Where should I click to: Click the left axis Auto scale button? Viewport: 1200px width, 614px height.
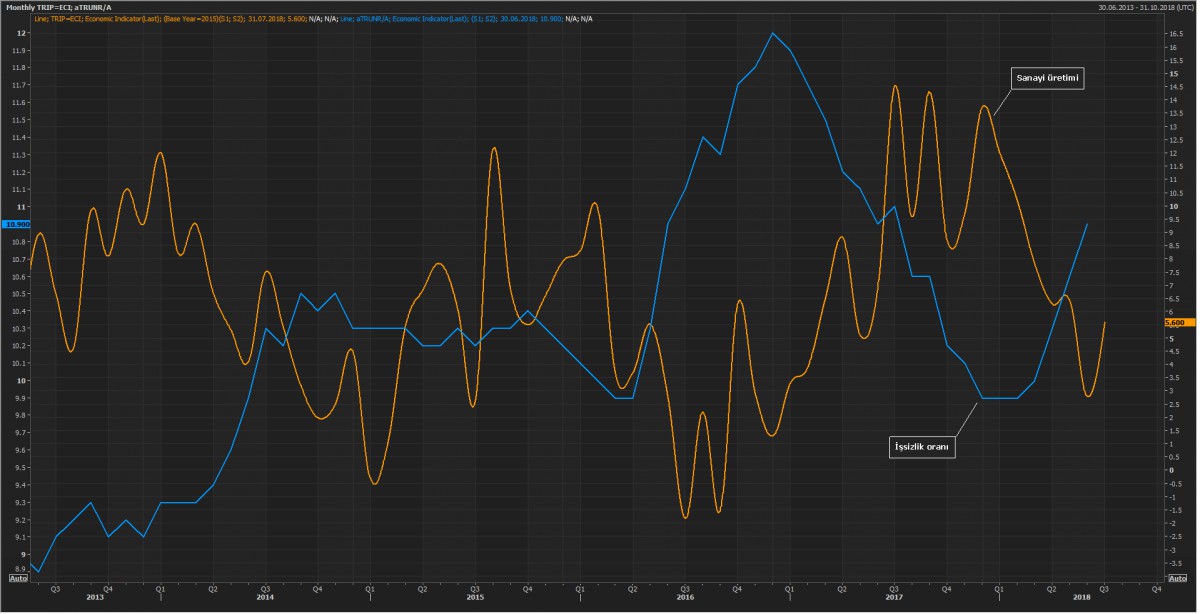click(x=17, y=578)
